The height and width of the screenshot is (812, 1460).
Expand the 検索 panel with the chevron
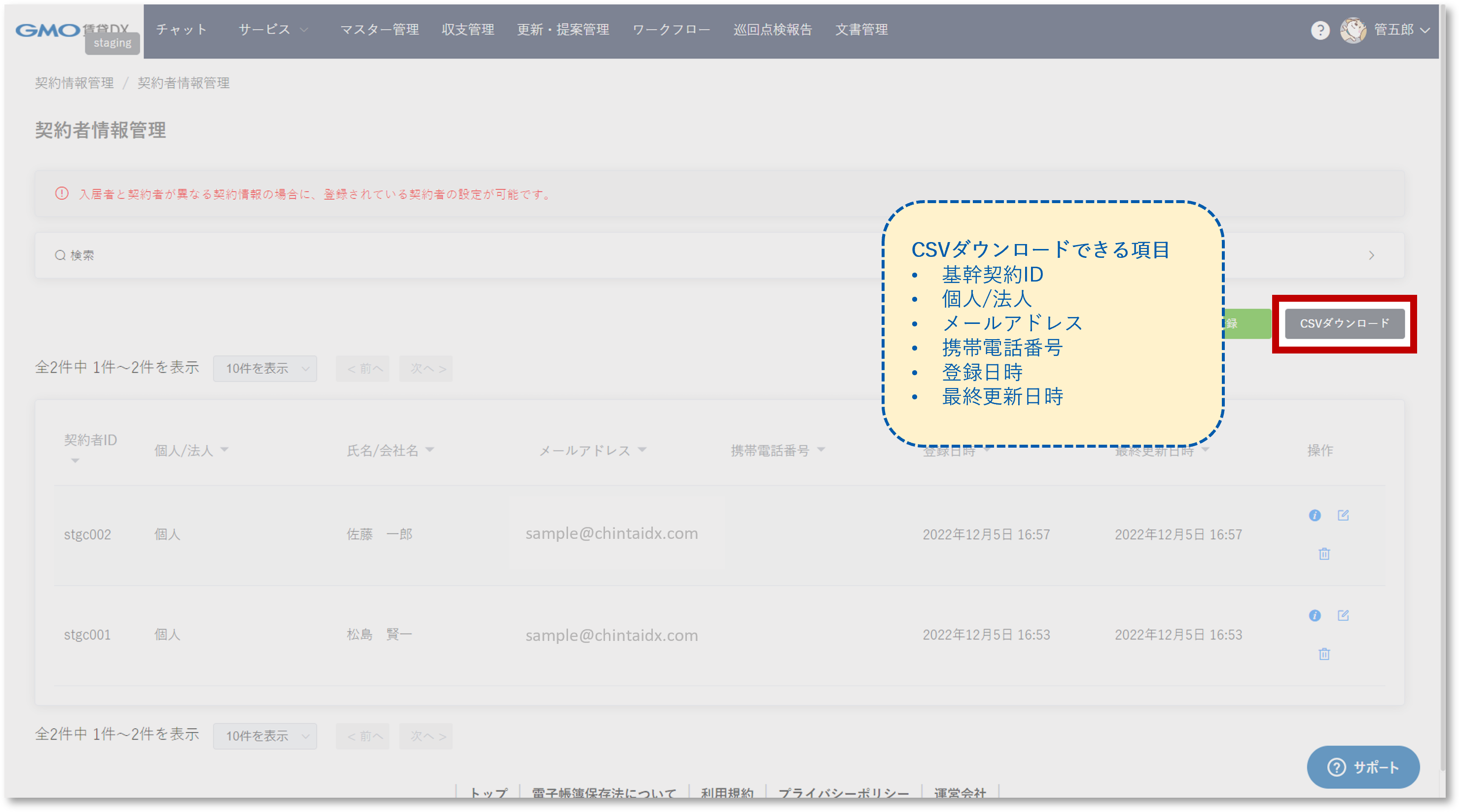[1371, 255]
